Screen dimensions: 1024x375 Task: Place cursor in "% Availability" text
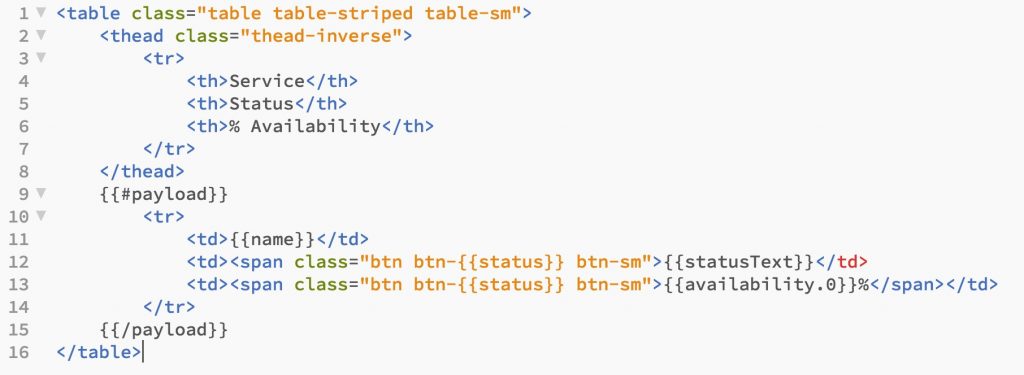coord(305,126)
